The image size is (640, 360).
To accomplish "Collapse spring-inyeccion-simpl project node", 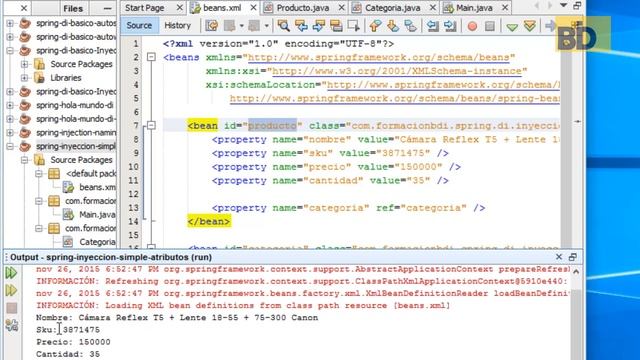I will pos(10,146).
